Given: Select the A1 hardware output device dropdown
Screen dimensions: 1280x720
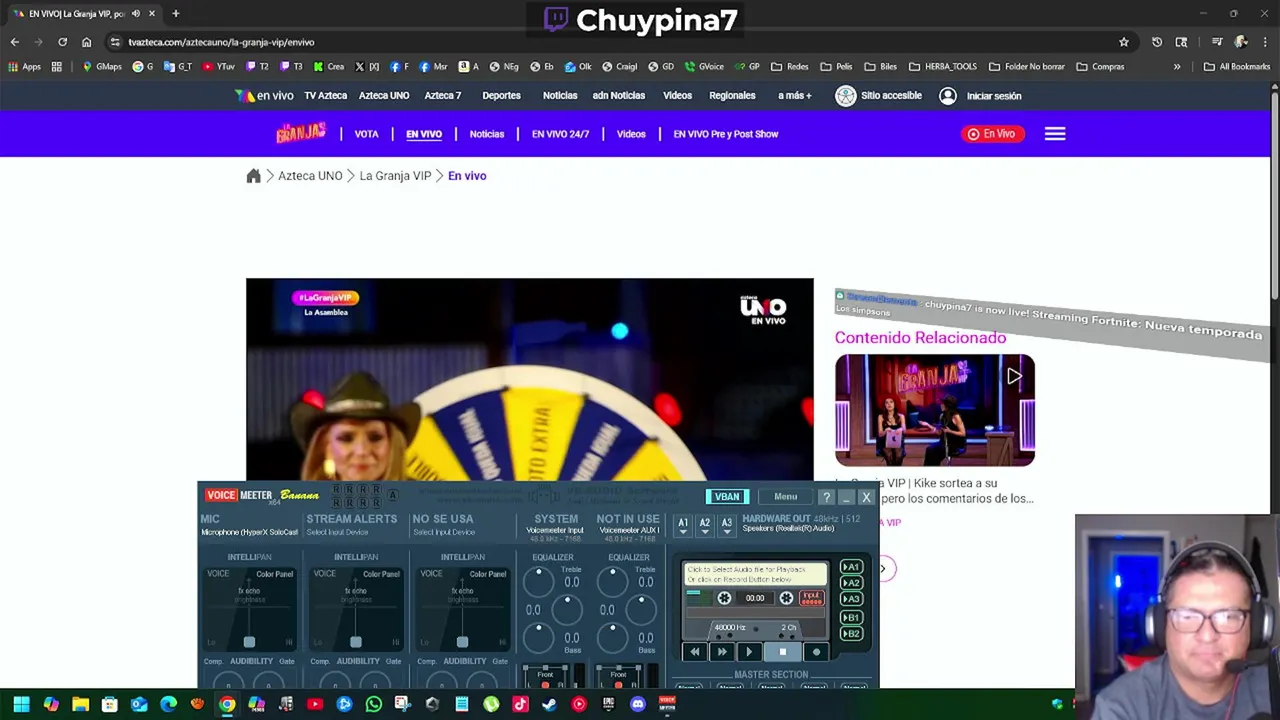Looking at the screenshot, I should tap(683, 526).
